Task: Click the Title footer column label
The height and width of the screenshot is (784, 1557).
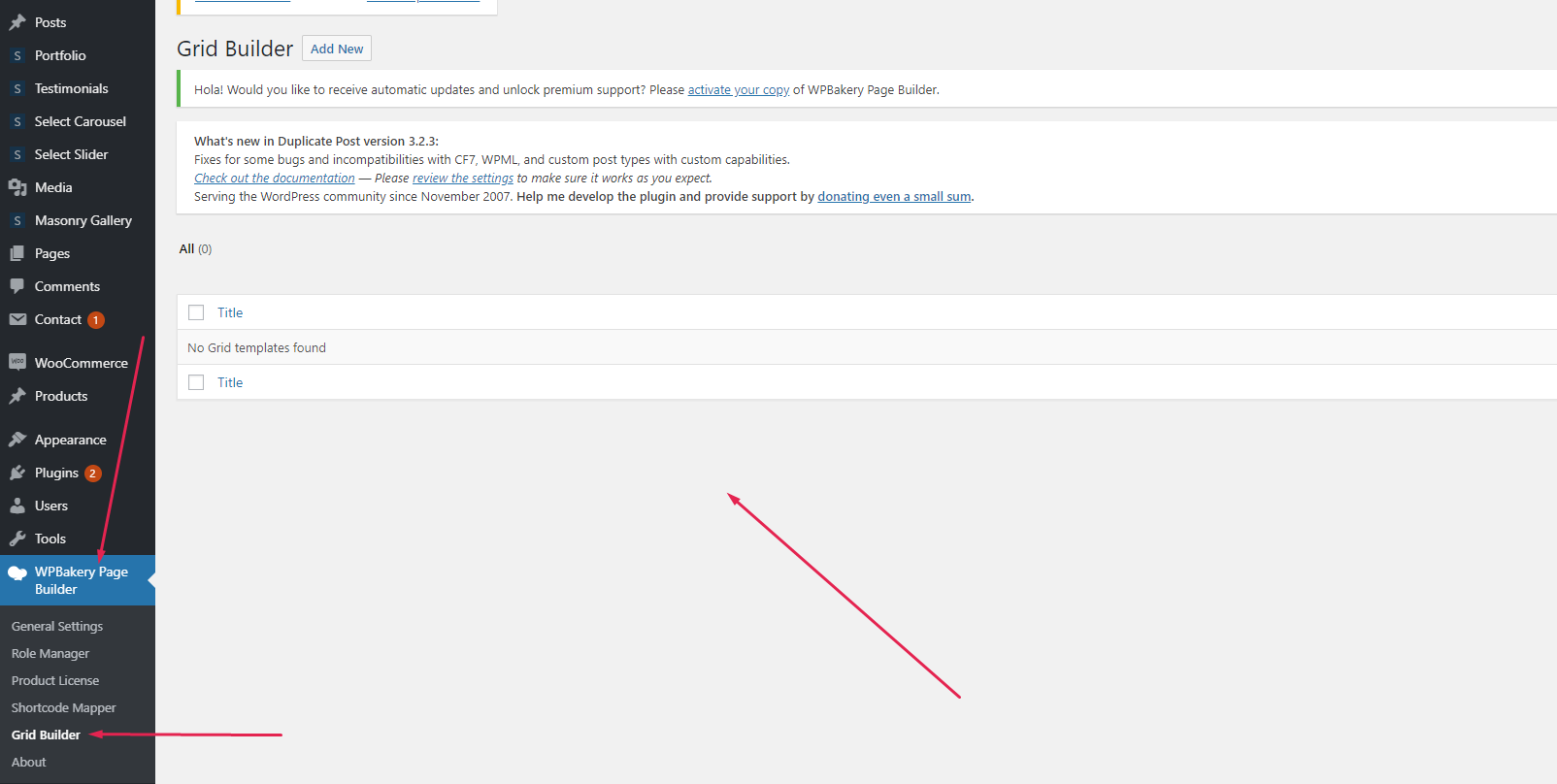Action: click(230, 382)
